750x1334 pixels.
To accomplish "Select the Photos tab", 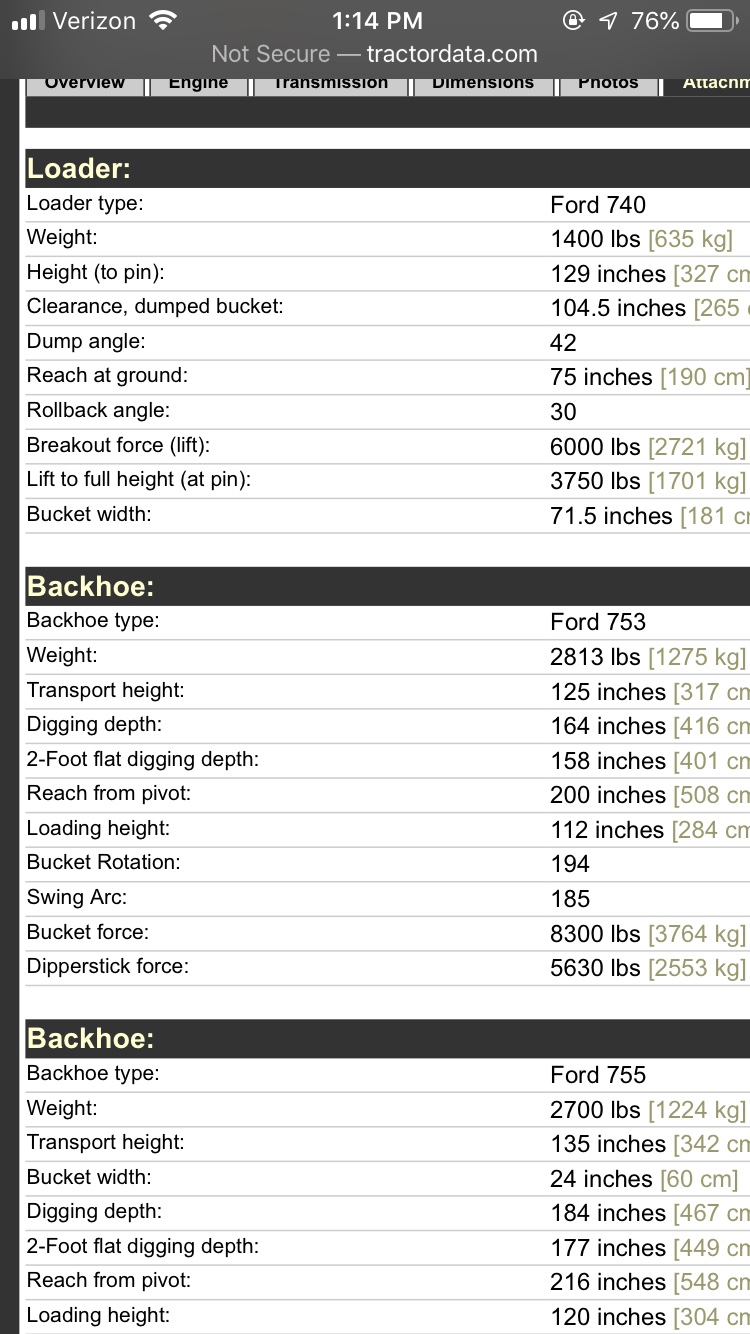I will (608, 84).
